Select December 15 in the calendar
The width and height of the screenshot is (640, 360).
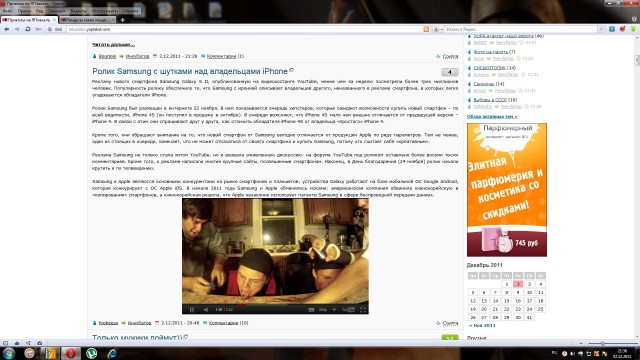tap(507, 301)
